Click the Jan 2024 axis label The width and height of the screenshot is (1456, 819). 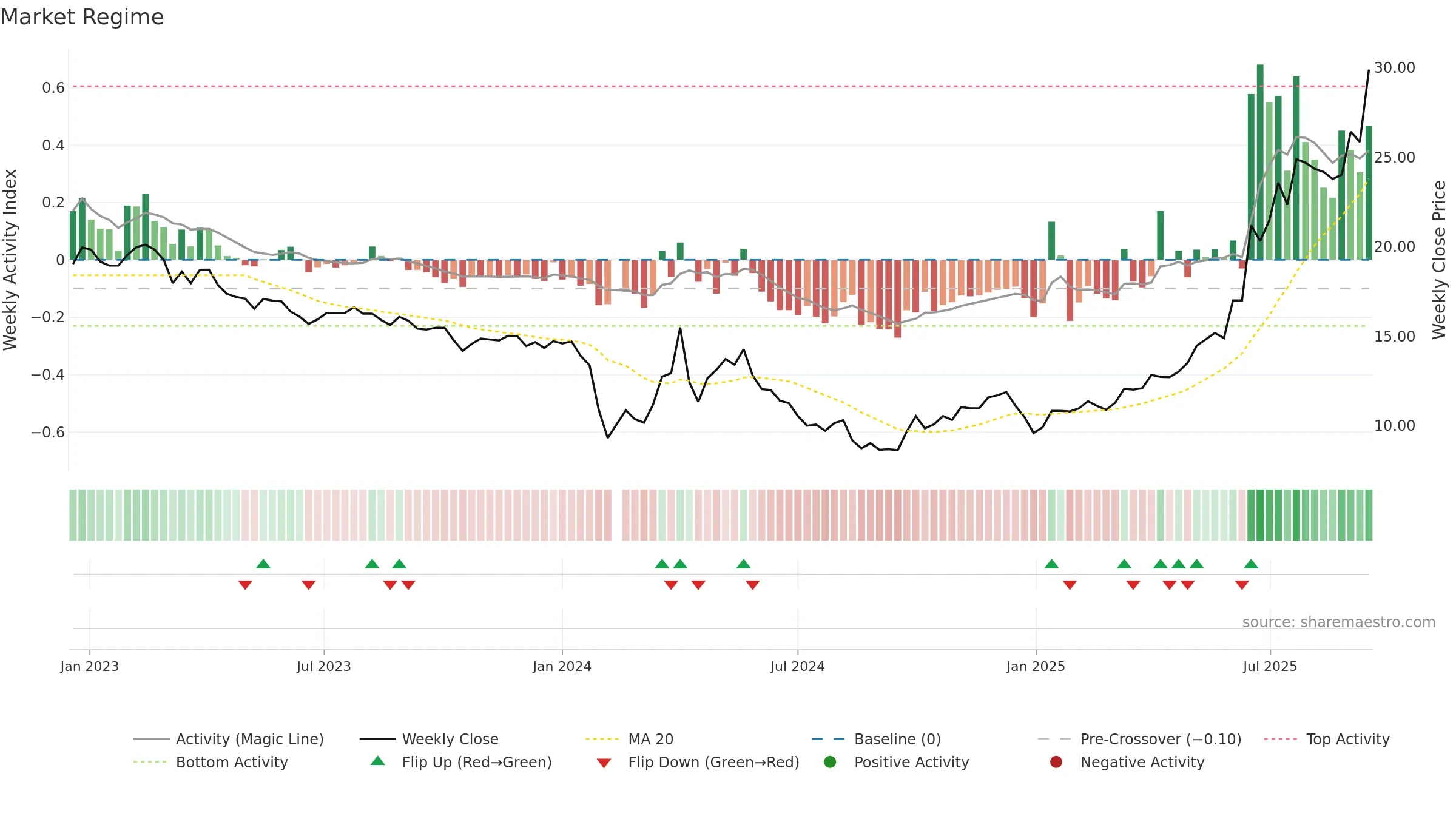(562, 666)
